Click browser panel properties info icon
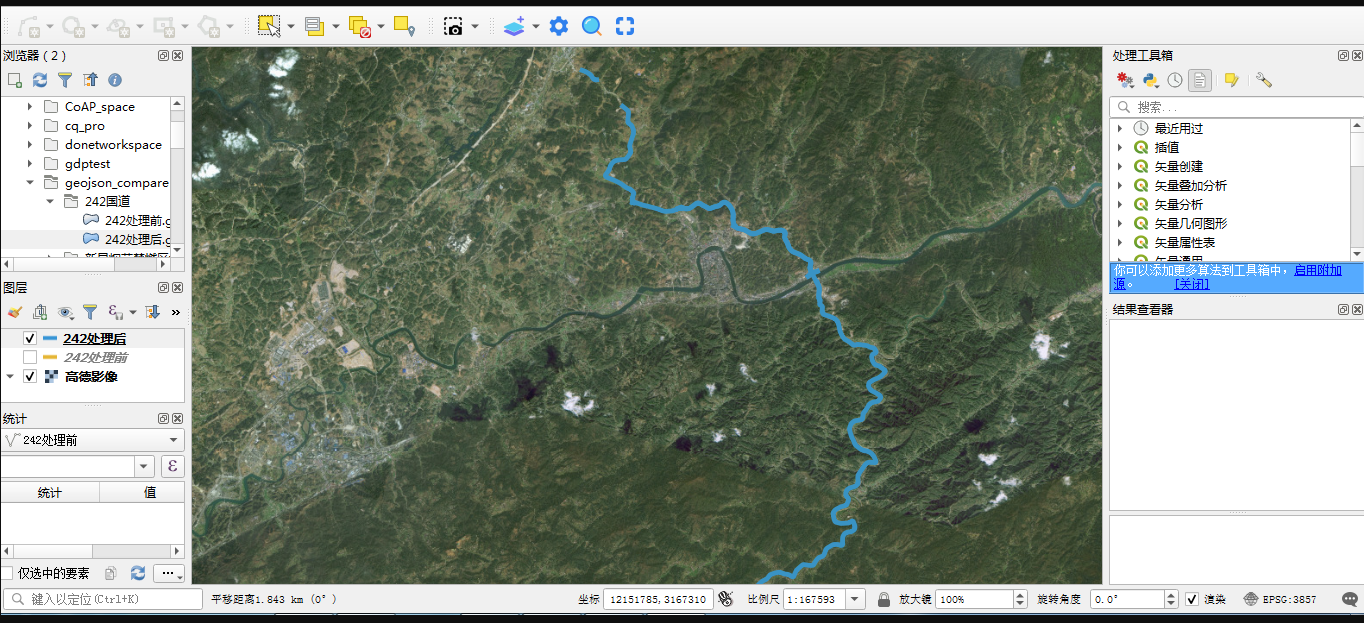The width and height of the screenshot is (1364, 623). pyautogui.click(x=115, y=80)
